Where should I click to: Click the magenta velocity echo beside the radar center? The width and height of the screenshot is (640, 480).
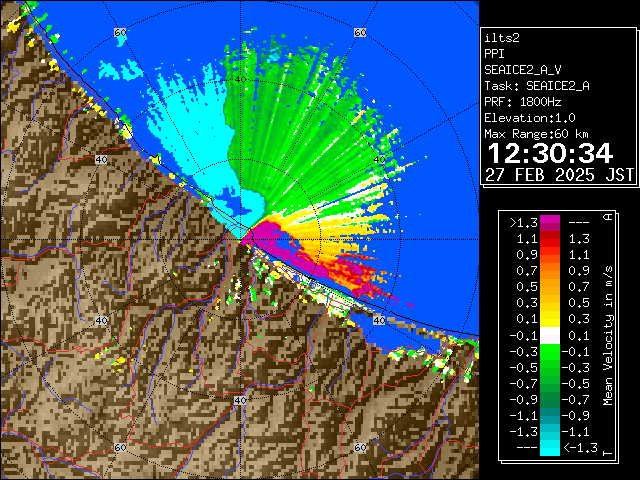tap(266, 232)
